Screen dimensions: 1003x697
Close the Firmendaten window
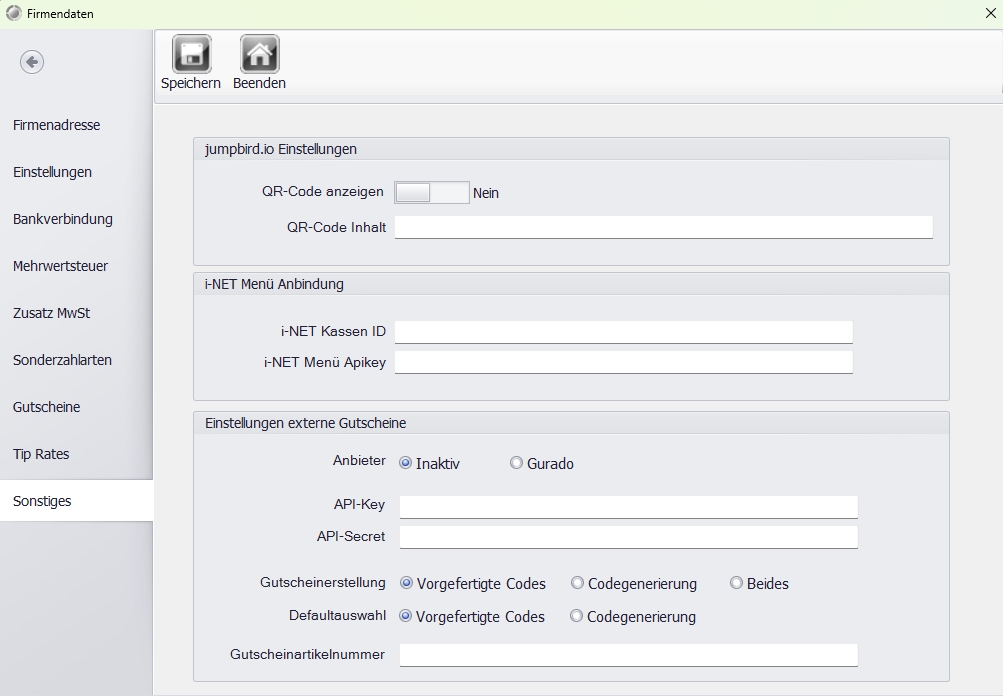990,14
